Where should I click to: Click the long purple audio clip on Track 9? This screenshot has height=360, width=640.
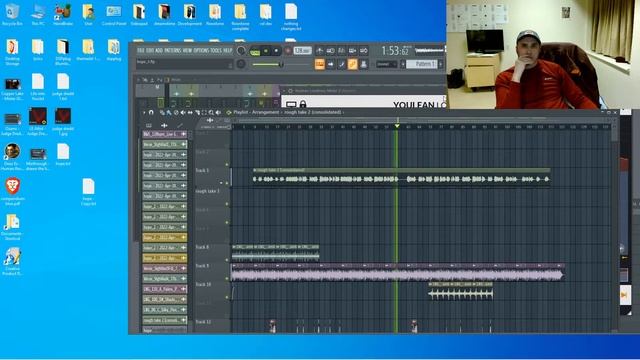point(398,272)
